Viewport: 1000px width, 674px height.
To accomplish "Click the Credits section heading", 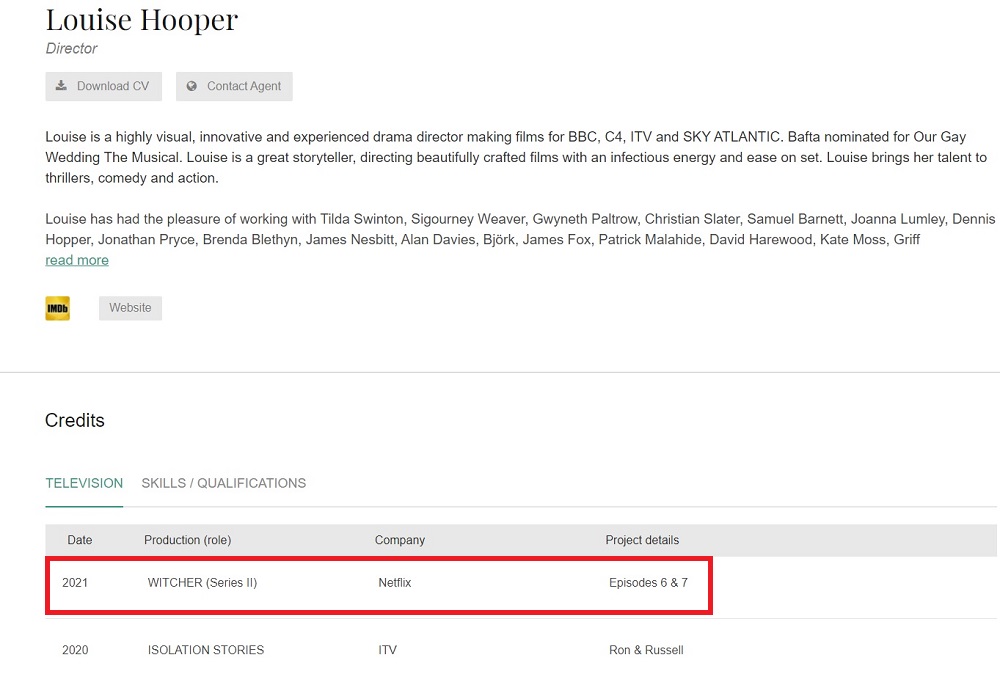I will [75, 420].
